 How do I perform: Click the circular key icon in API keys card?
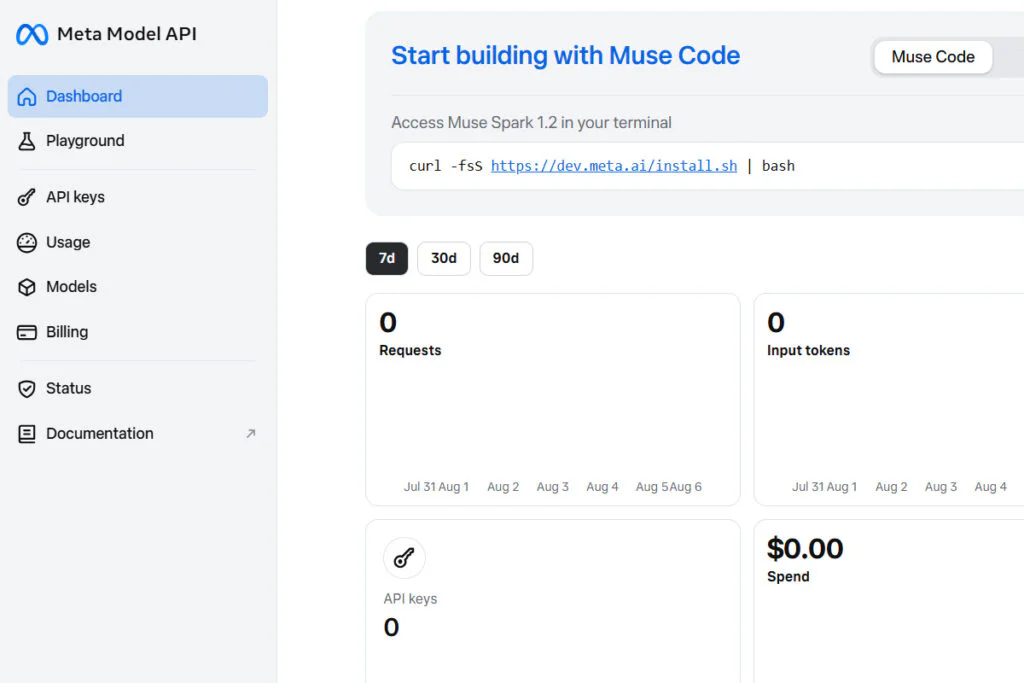pyautogui.click(x=404, y=558)
